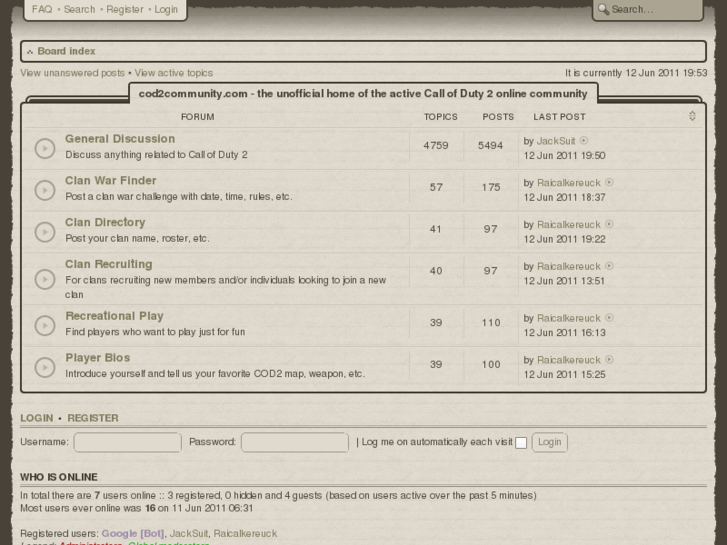View latest post icon in Player Bios row
This screenshot has height=545, width=727.
610,359
